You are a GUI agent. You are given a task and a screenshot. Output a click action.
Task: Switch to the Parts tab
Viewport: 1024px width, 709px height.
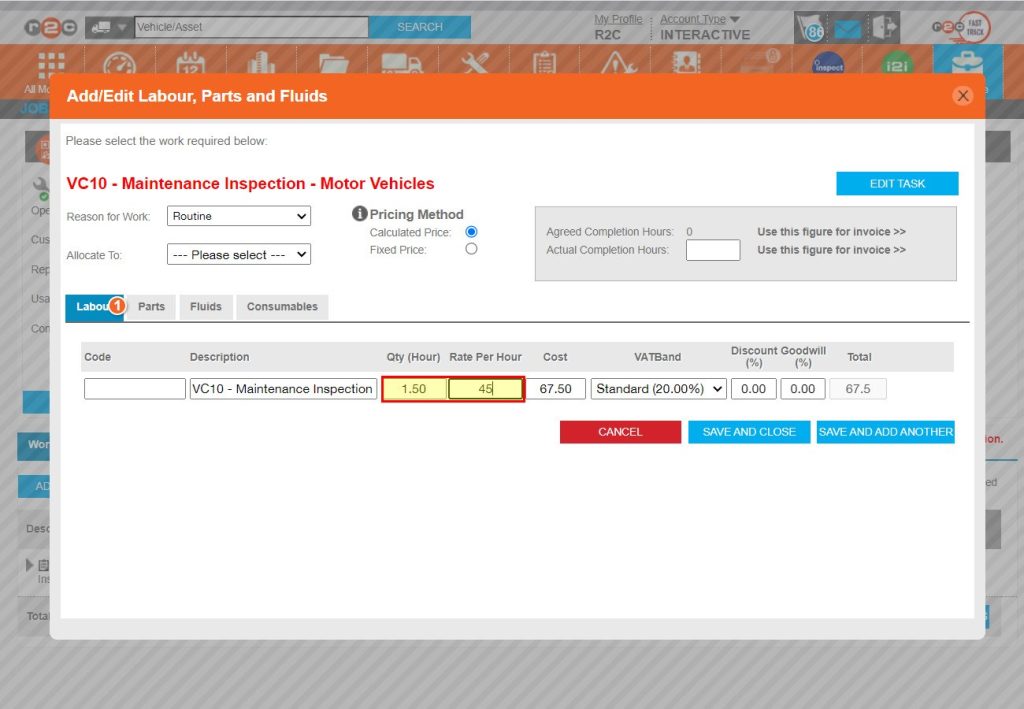pyautogui.click(x=150, y=307)
